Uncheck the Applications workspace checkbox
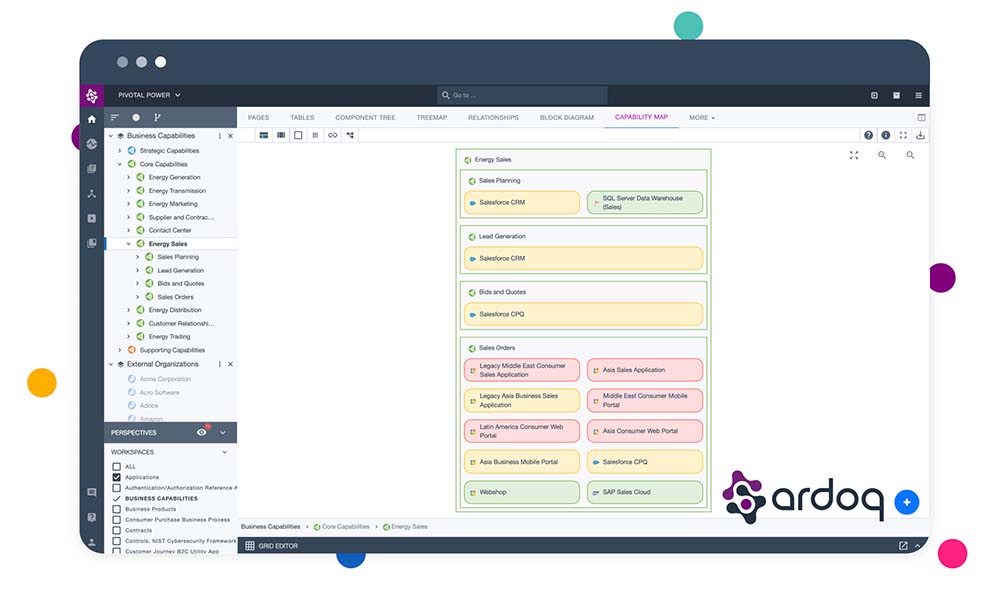The height and width of the screenshot is (590, 1000). pyautogui.click(x=116, y=477)
